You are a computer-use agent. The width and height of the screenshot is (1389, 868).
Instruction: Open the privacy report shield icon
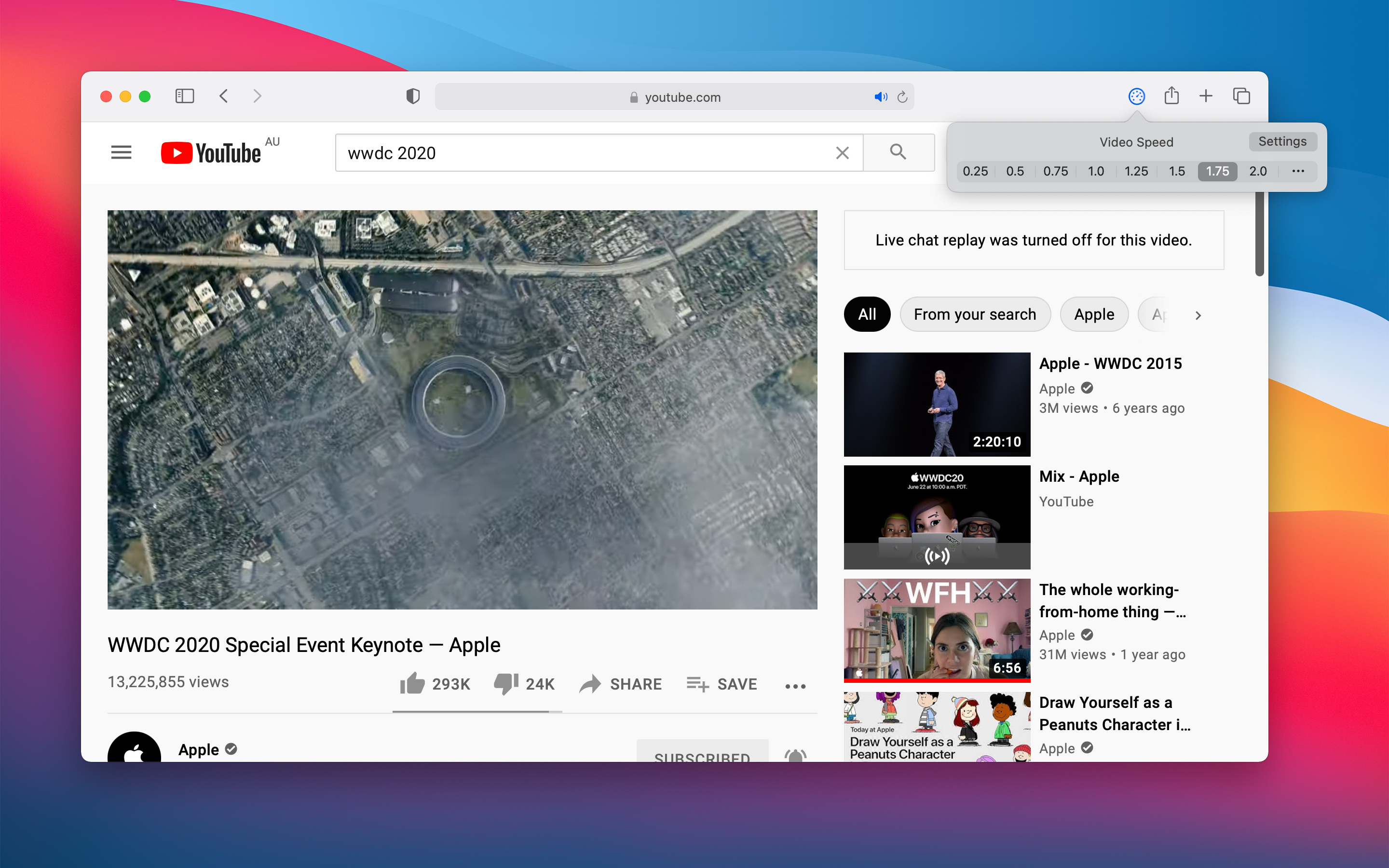point(413,96)
